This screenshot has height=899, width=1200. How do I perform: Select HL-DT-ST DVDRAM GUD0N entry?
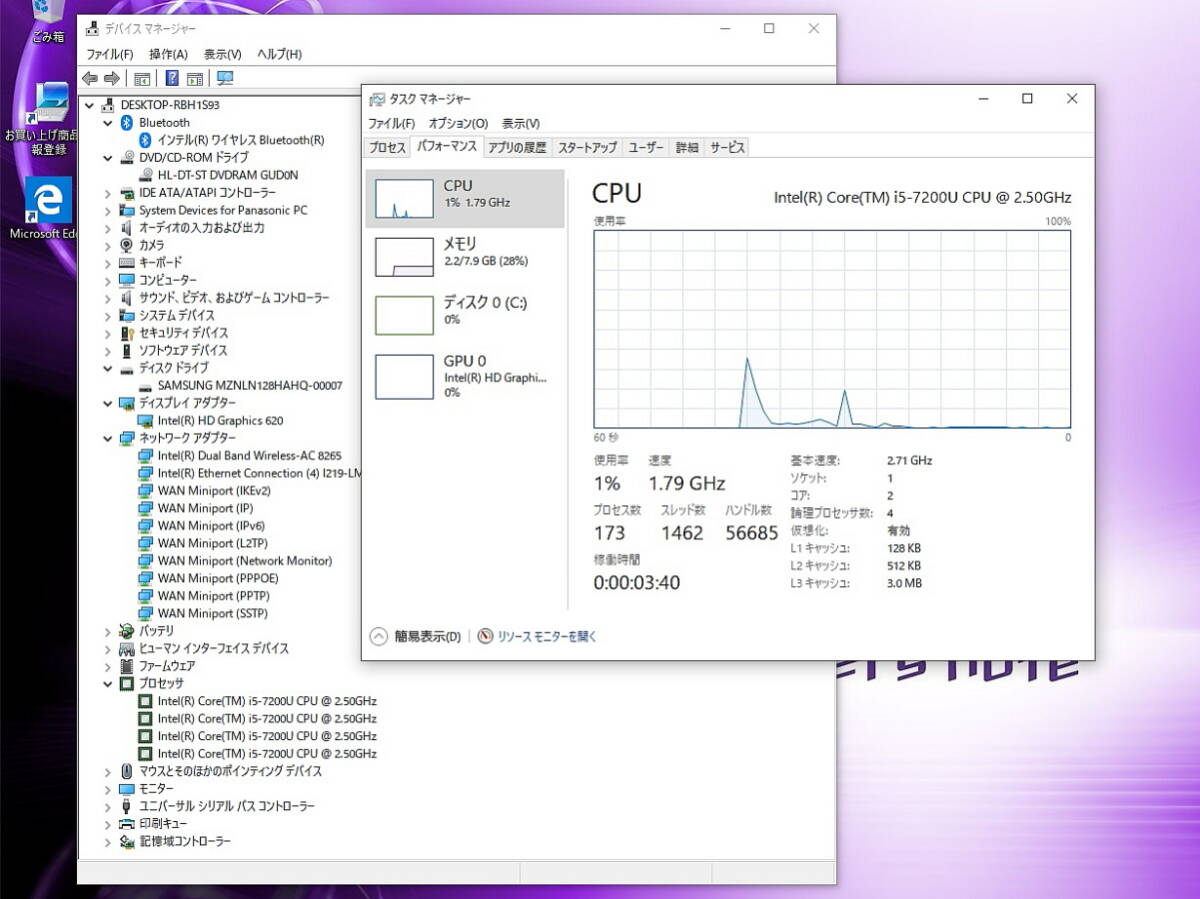tap(228, 175)
